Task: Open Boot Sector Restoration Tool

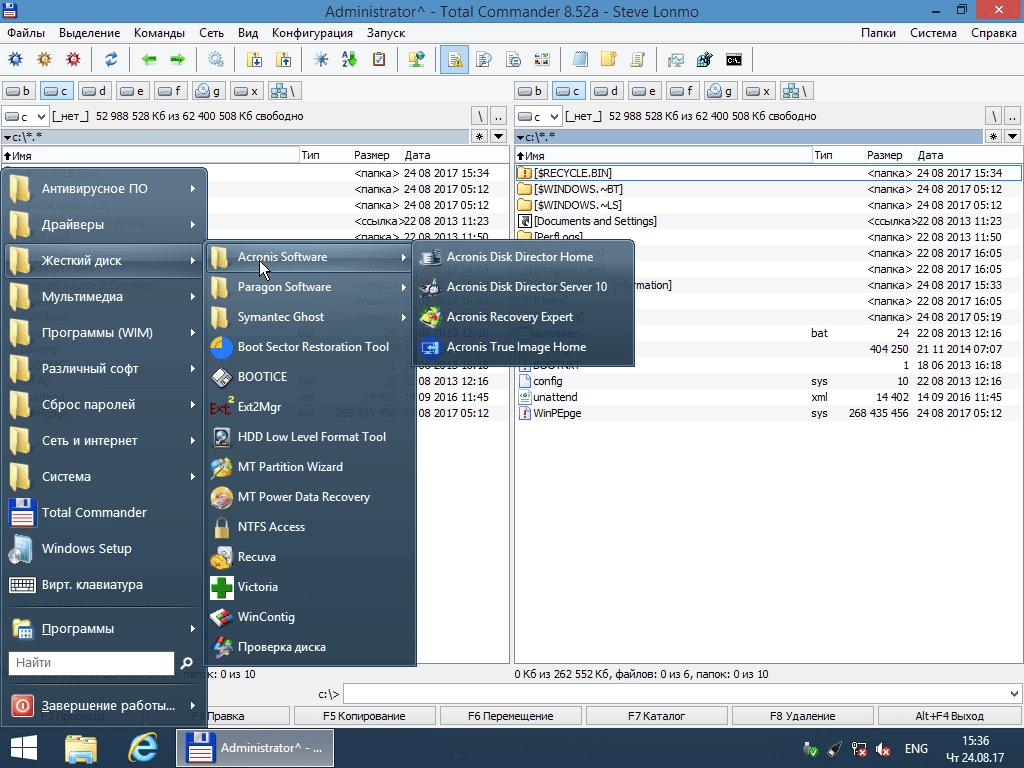Action: pos(310,347)
